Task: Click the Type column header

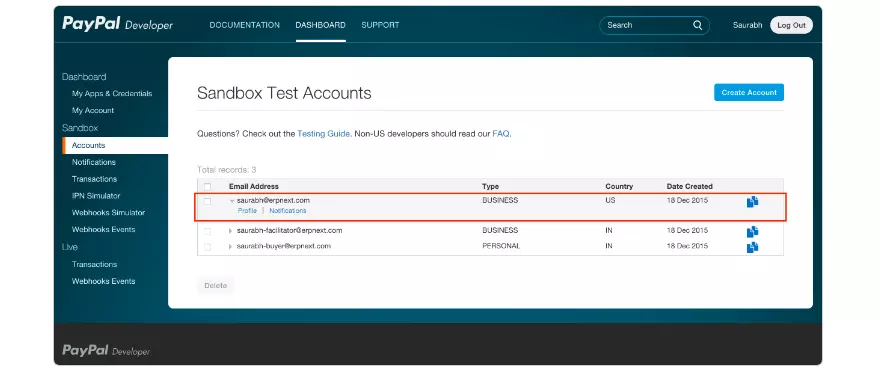Action: click(491, 187)
